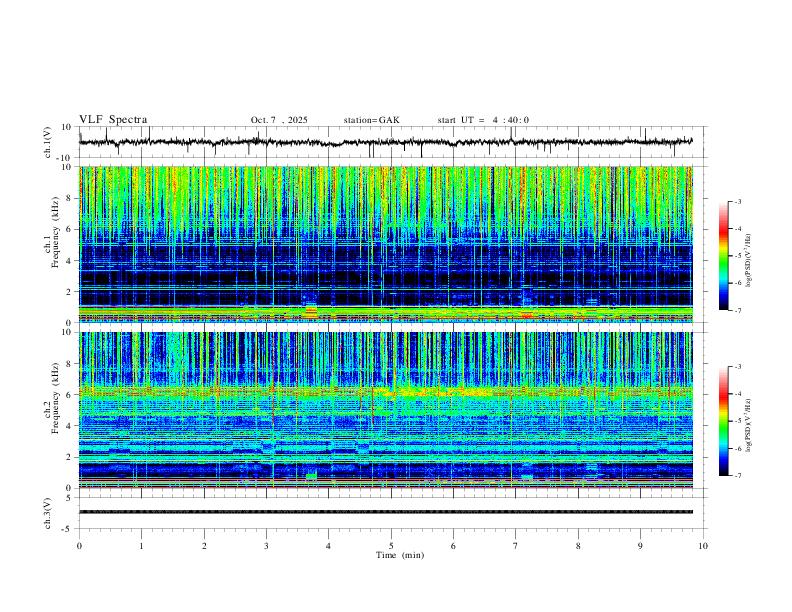Click the yellow 6 kHz band in ch.2 spectrogram
The image size is (792, 612).
click(x=386, y=390)
